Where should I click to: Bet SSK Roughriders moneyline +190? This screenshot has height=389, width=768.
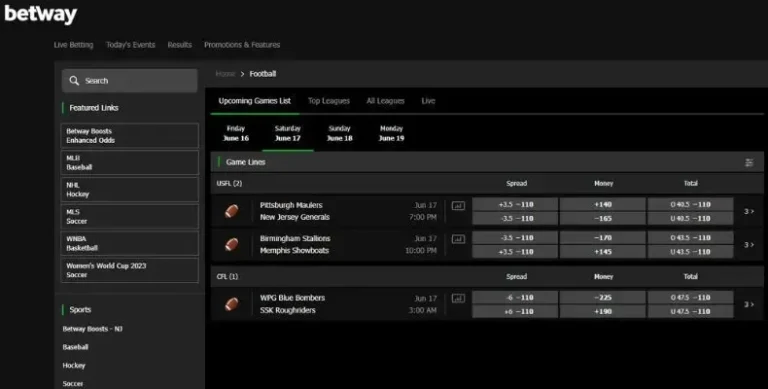click(x=602, y=312)
